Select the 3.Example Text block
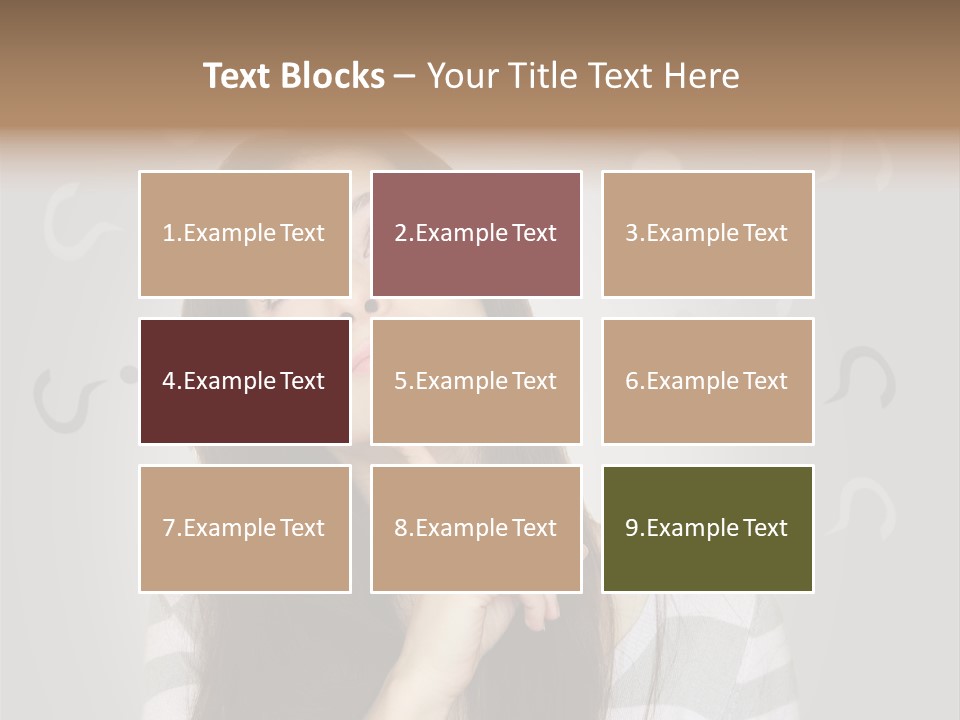The image size is (960, 720). (x=708, y=234)
